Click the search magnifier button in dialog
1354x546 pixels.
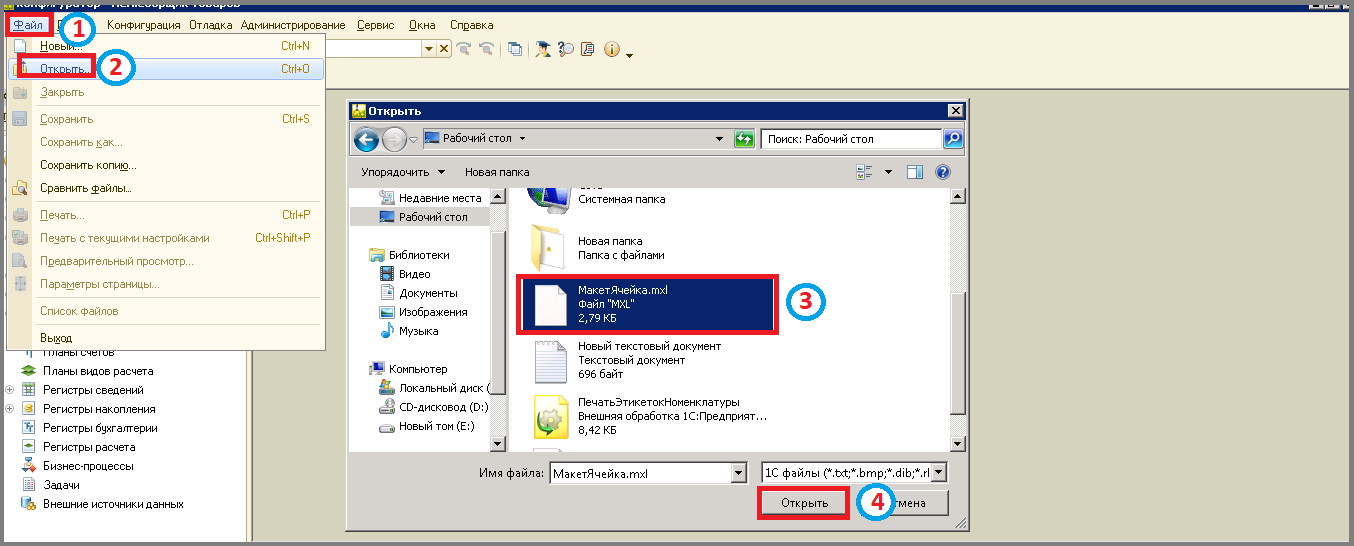(x=953, y=139)
